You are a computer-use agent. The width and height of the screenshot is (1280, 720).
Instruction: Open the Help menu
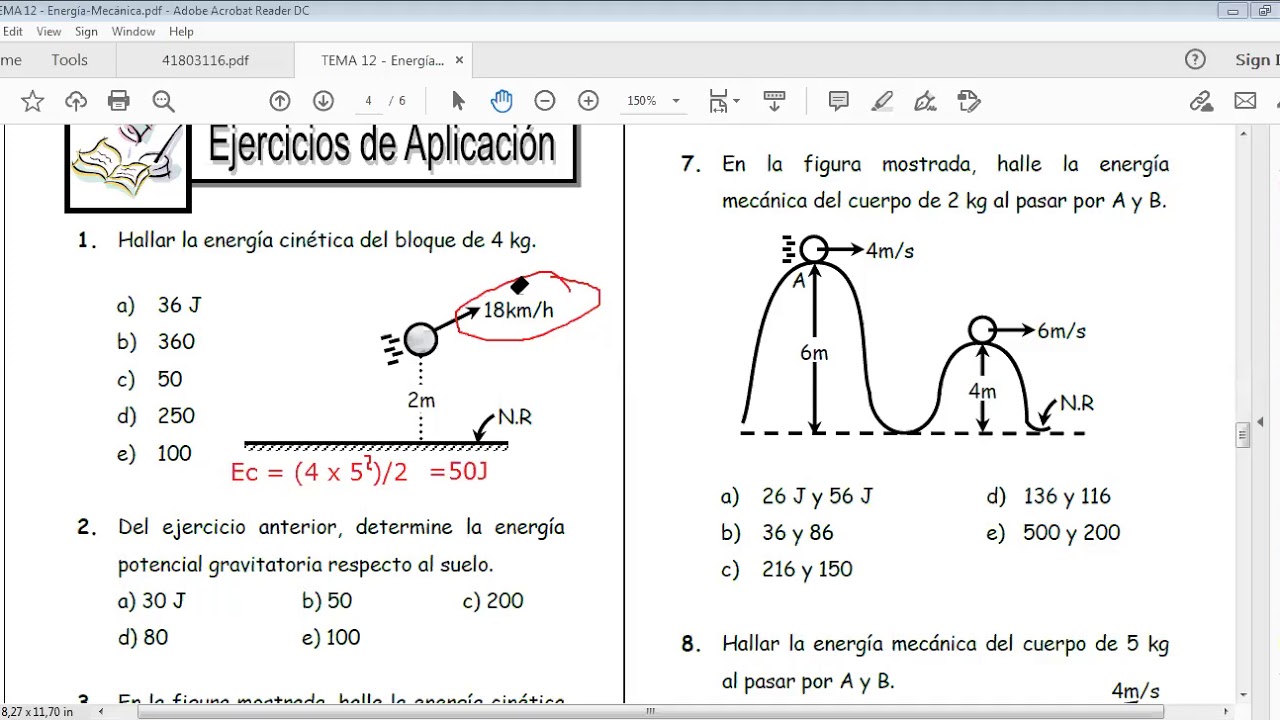[181, 32]
